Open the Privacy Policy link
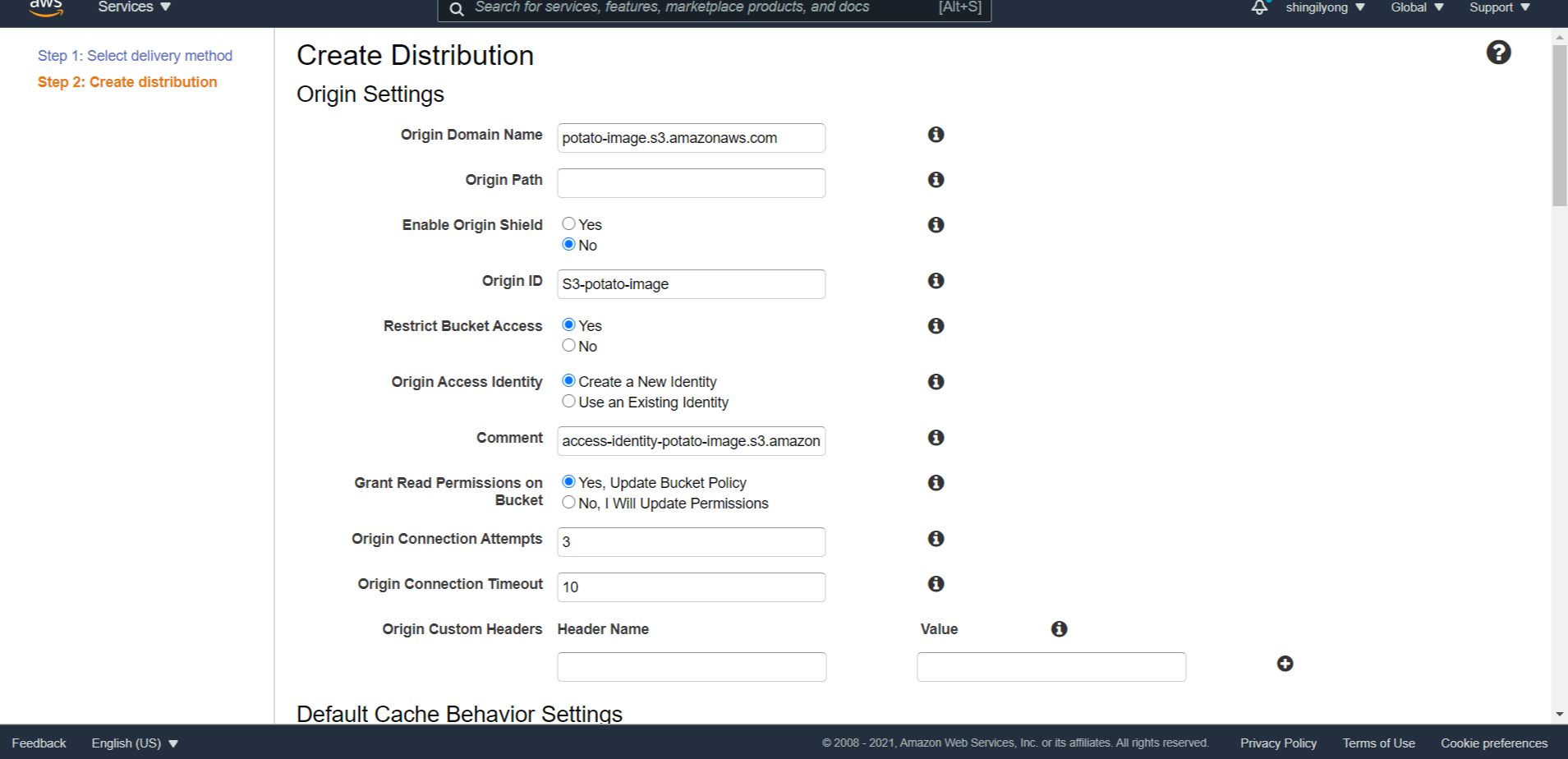 (x=1278, y=743)
